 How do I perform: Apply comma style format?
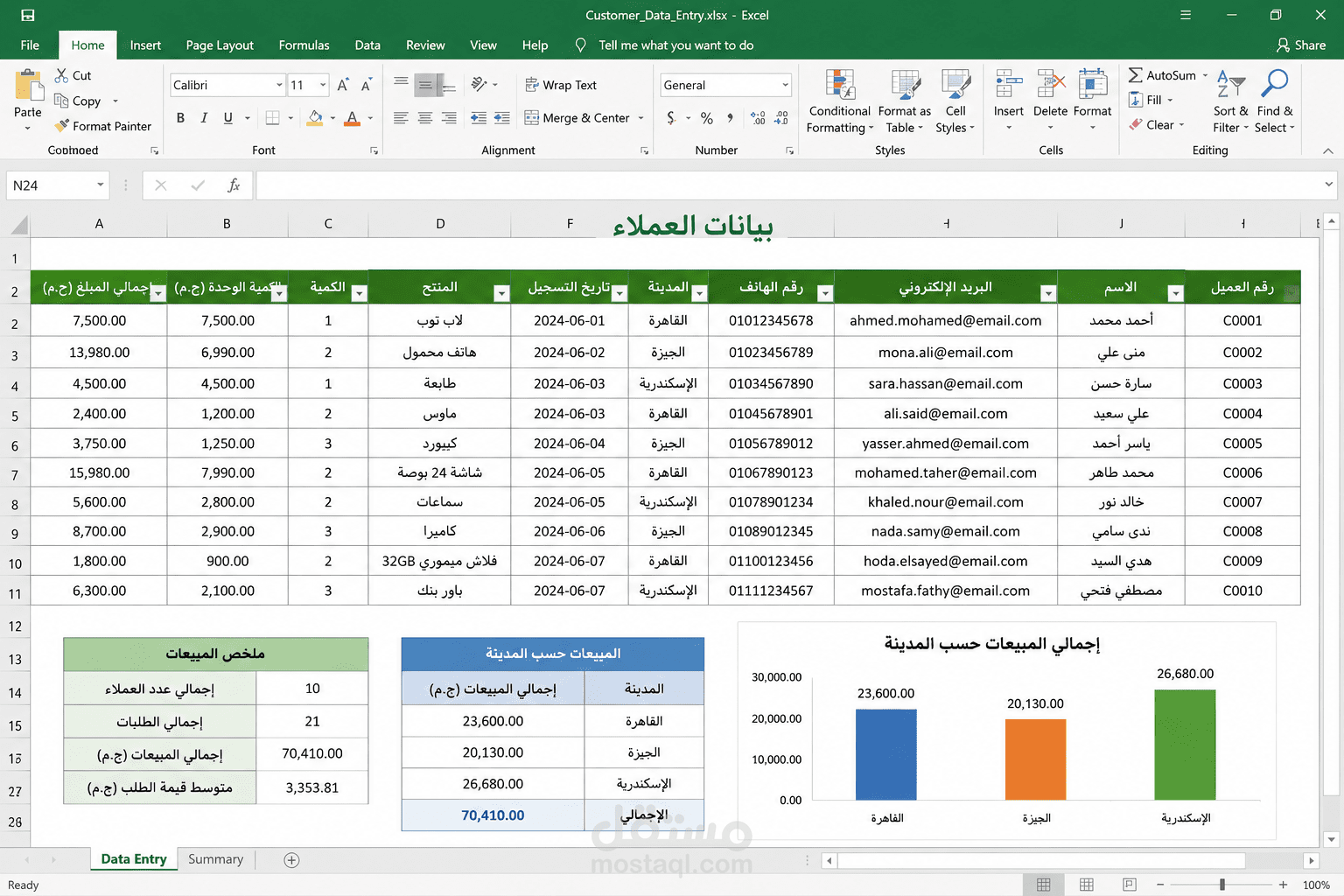point(731,118)
